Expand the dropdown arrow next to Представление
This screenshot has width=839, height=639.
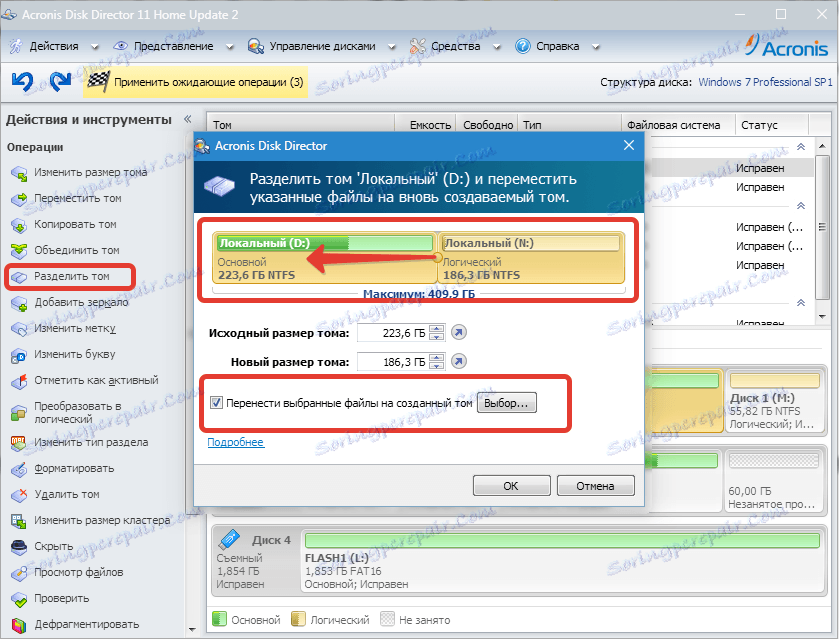(230, 47)
